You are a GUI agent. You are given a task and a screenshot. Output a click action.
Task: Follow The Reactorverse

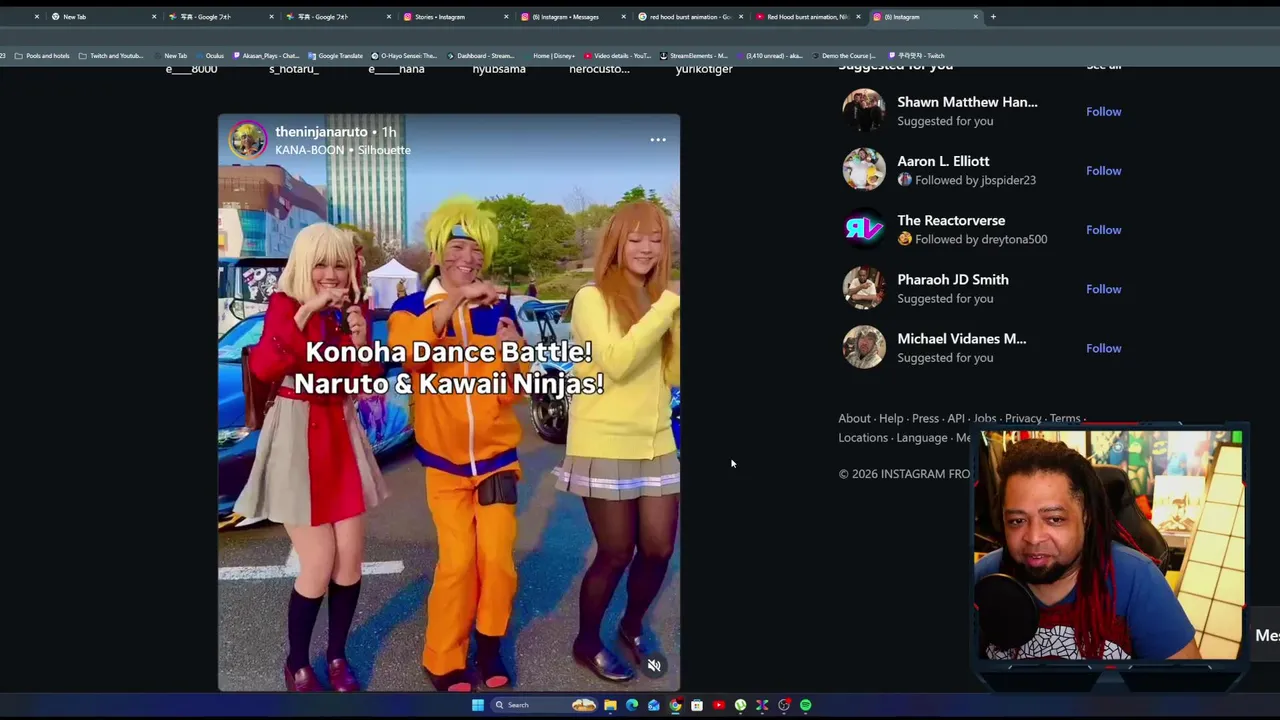pos(1104,229)
